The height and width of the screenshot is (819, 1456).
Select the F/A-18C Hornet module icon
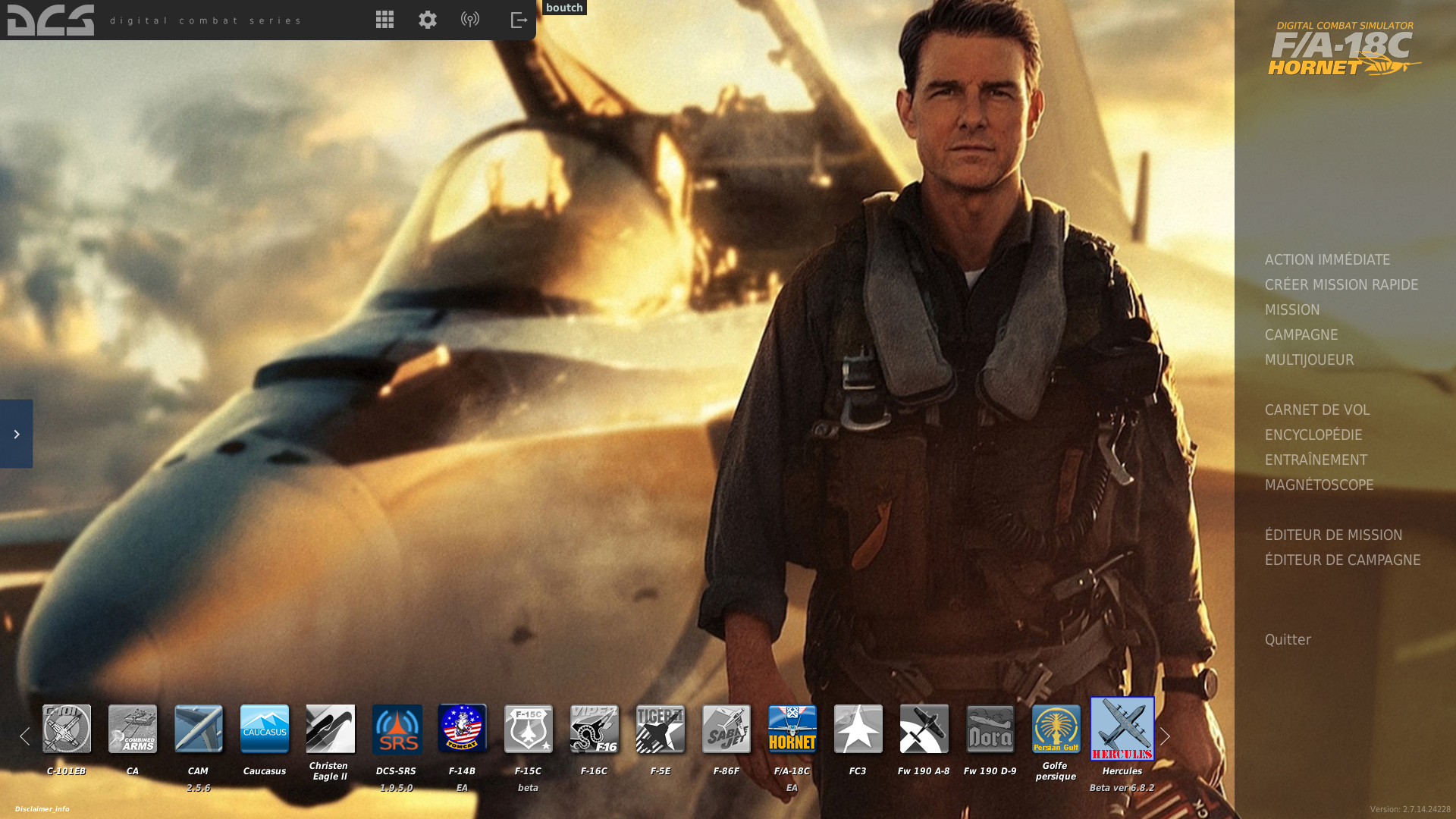[x=792, y=730]
